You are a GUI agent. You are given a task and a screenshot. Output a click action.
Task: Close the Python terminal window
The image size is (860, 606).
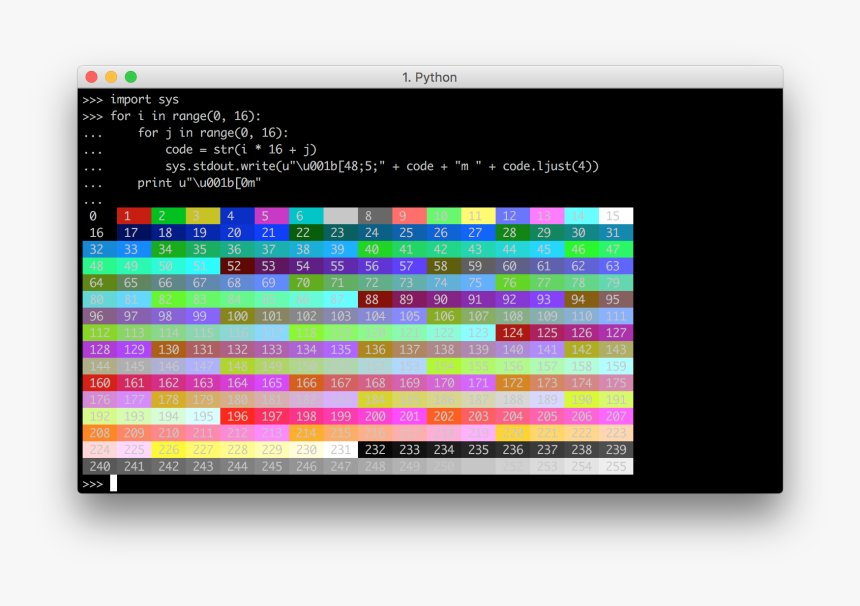pos(92,77)
